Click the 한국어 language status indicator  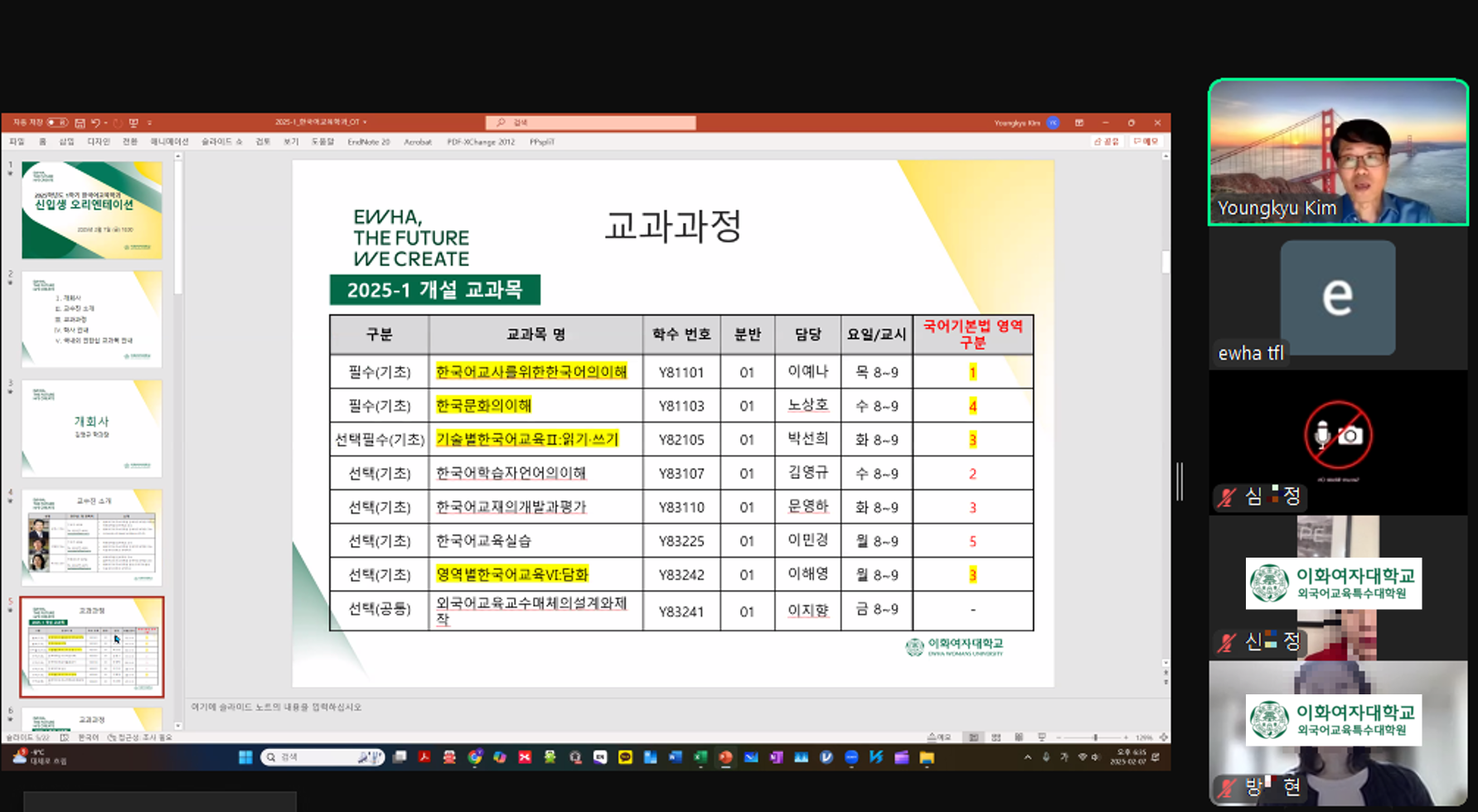[88, 737]
